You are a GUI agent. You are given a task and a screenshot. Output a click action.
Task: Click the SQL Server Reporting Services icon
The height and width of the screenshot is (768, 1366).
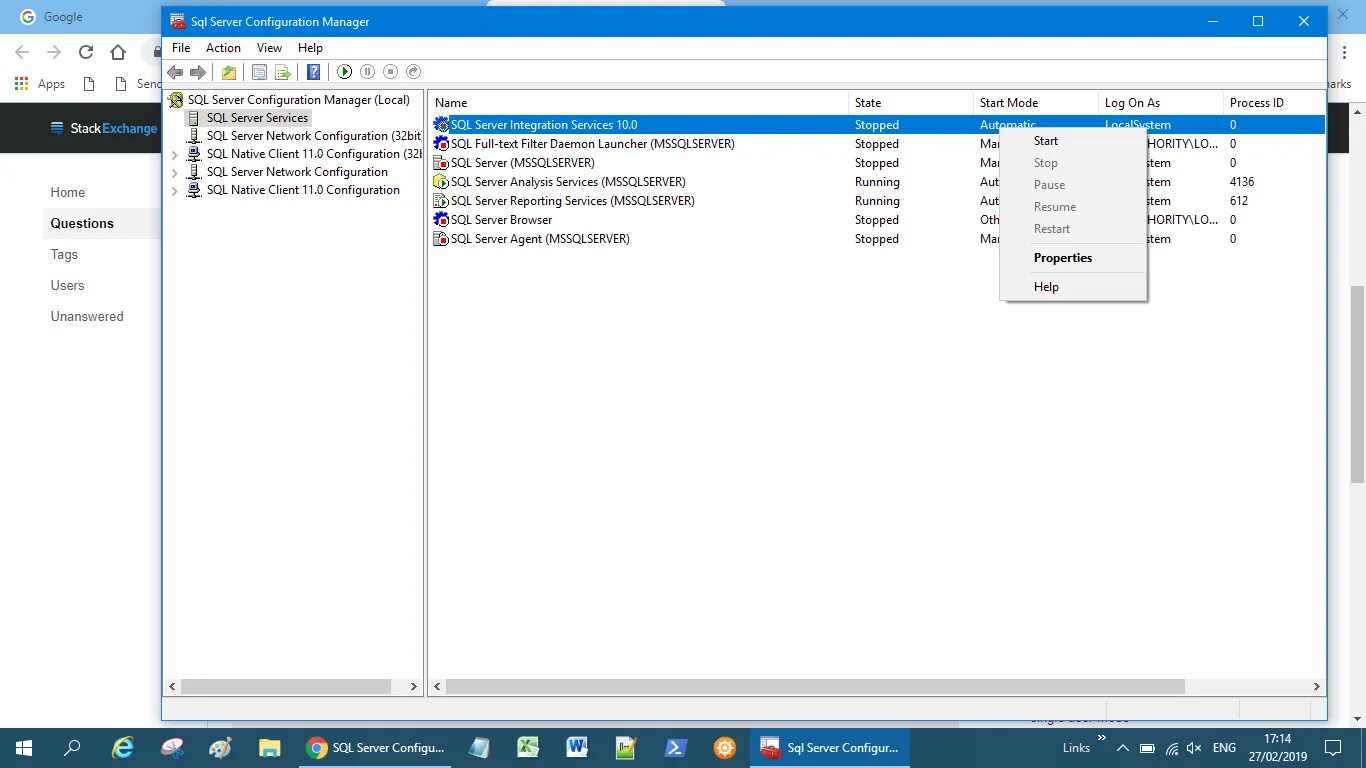click(441, 201)
